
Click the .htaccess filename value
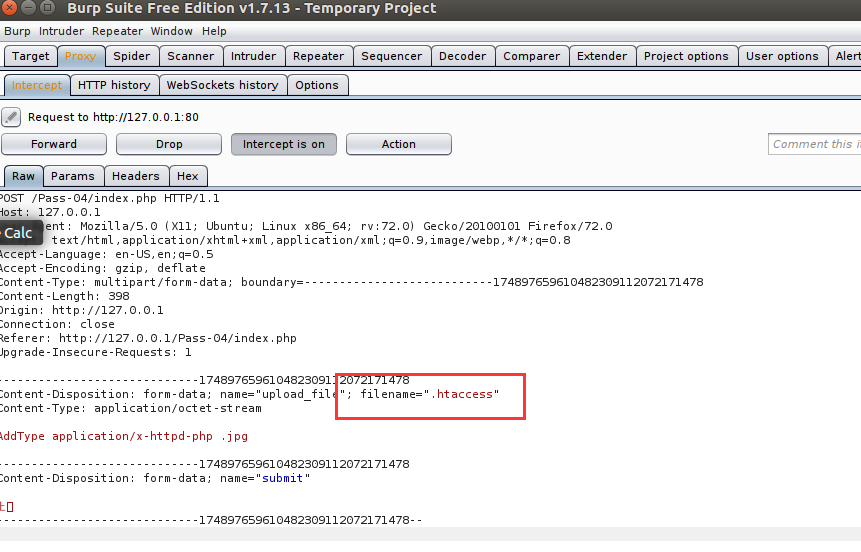461,394
